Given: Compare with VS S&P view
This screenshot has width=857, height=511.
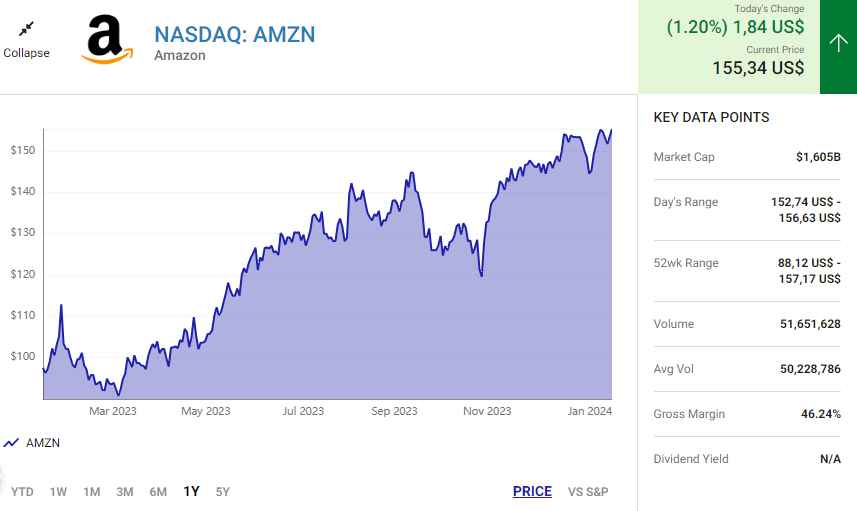Looking at the screenshot, I should 588,491.
